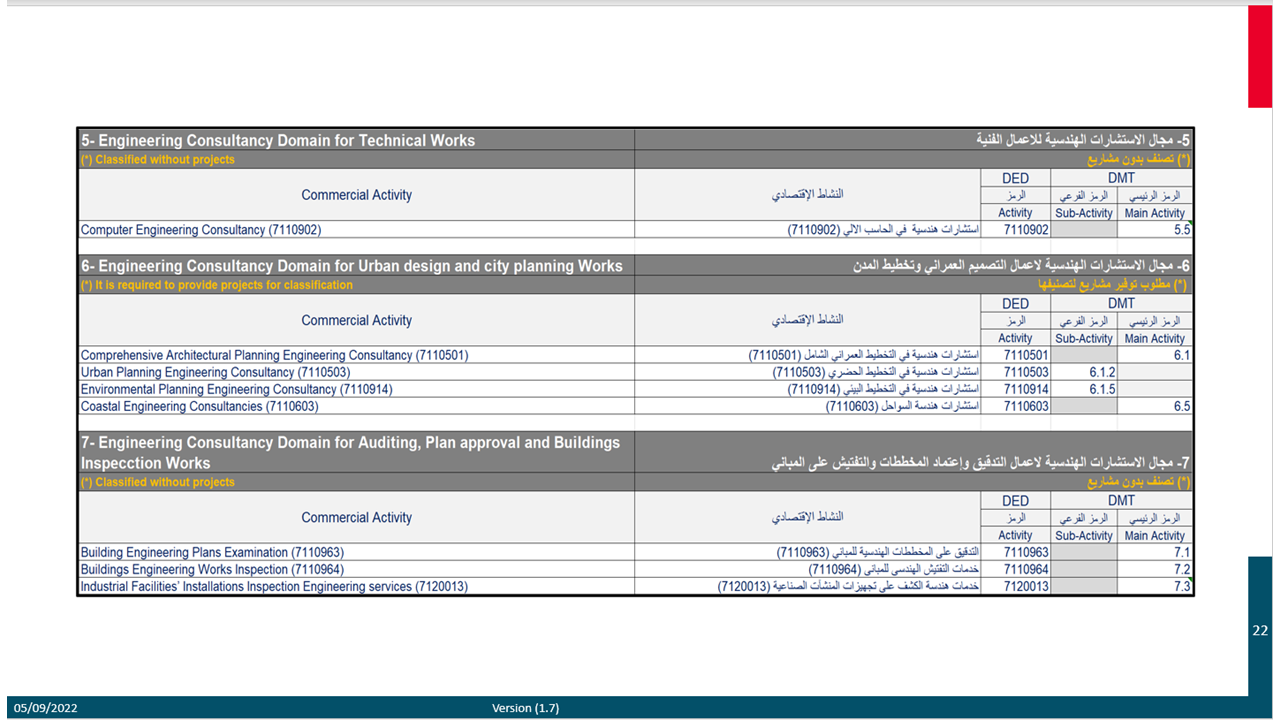Select the section 7 Auditing domain heading

click(350, 452)
